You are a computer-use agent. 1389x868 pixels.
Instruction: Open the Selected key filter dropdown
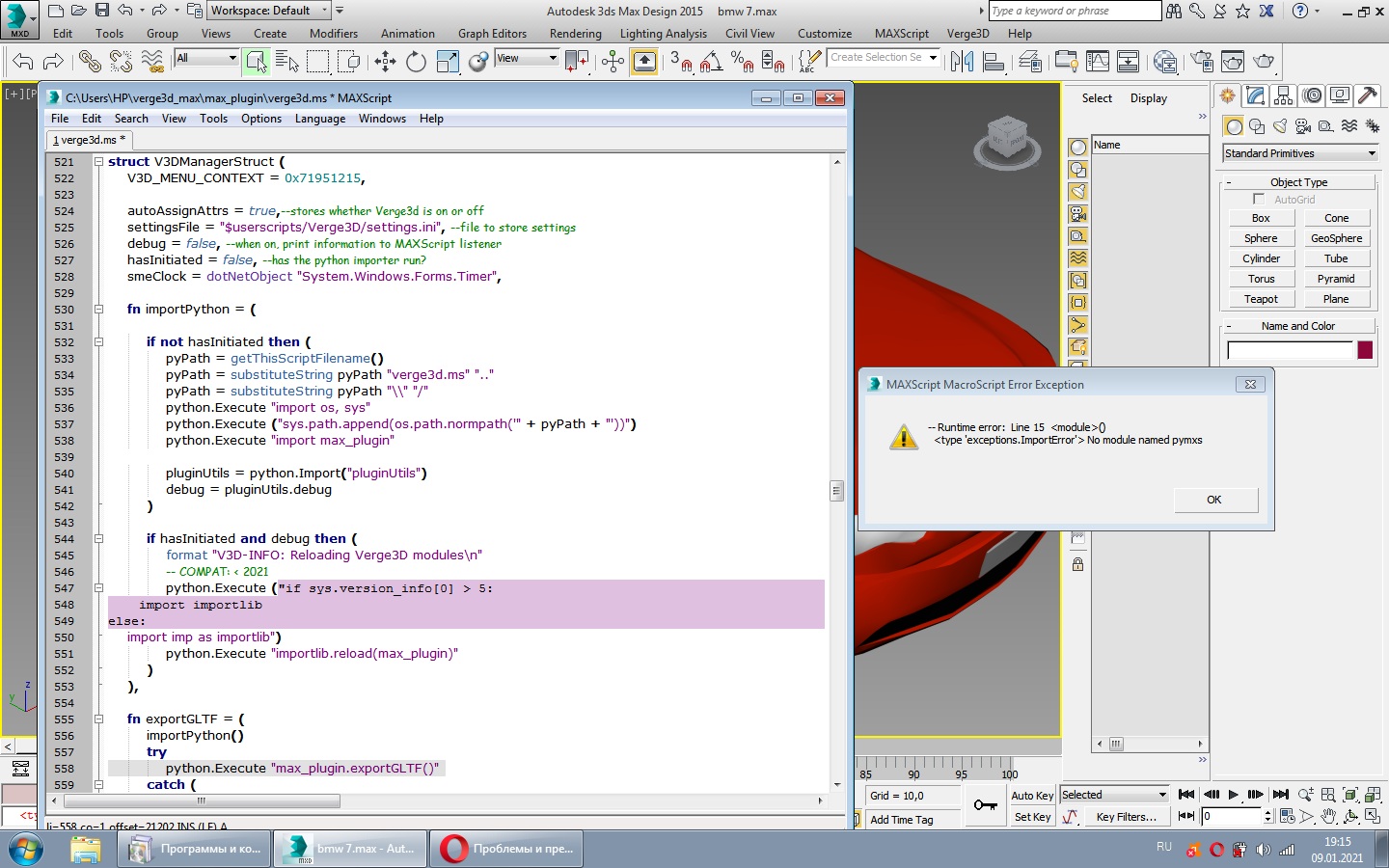1114,795
